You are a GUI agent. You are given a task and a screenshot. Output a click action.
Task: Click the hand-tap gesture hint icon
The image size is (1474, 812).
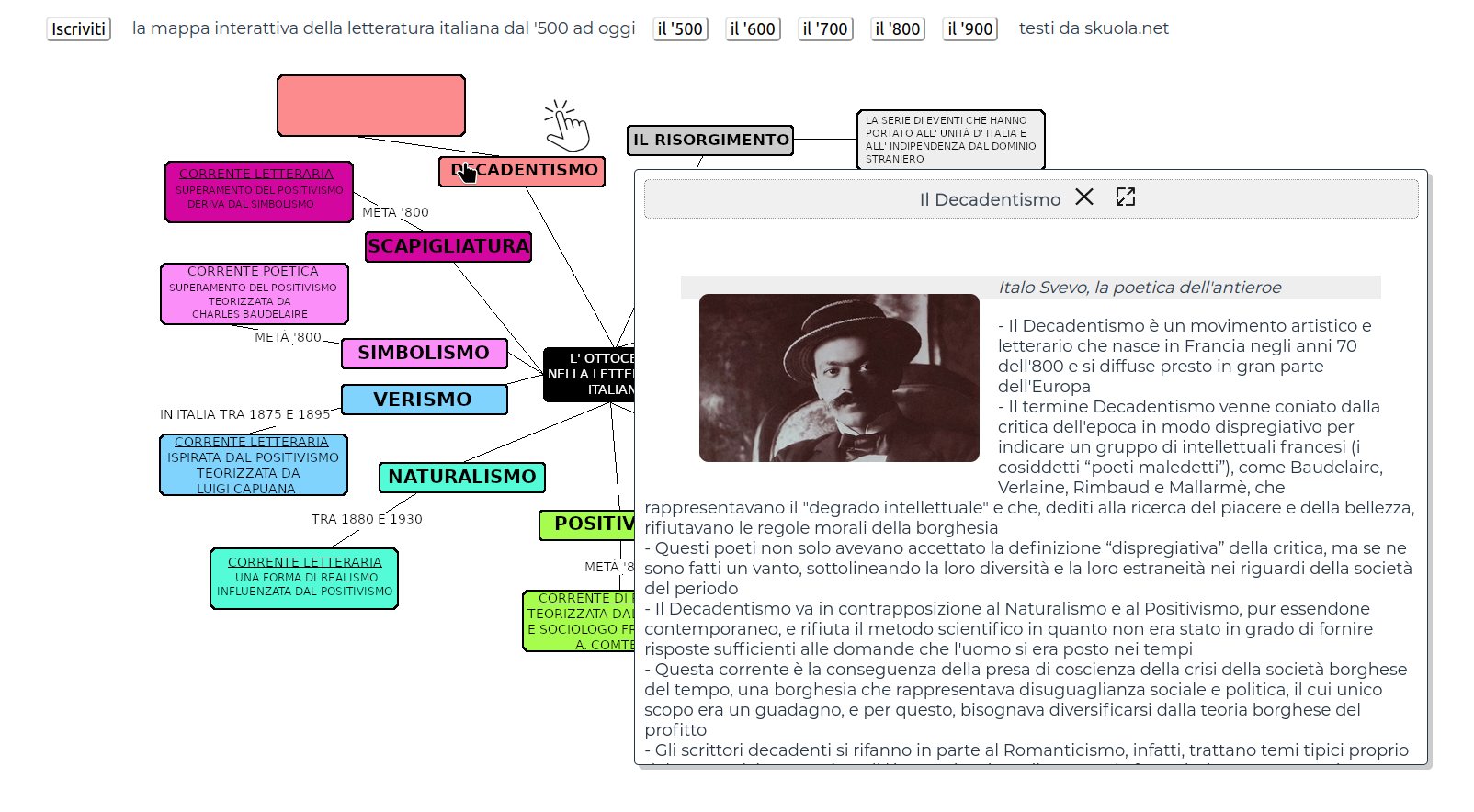(566, 126)
